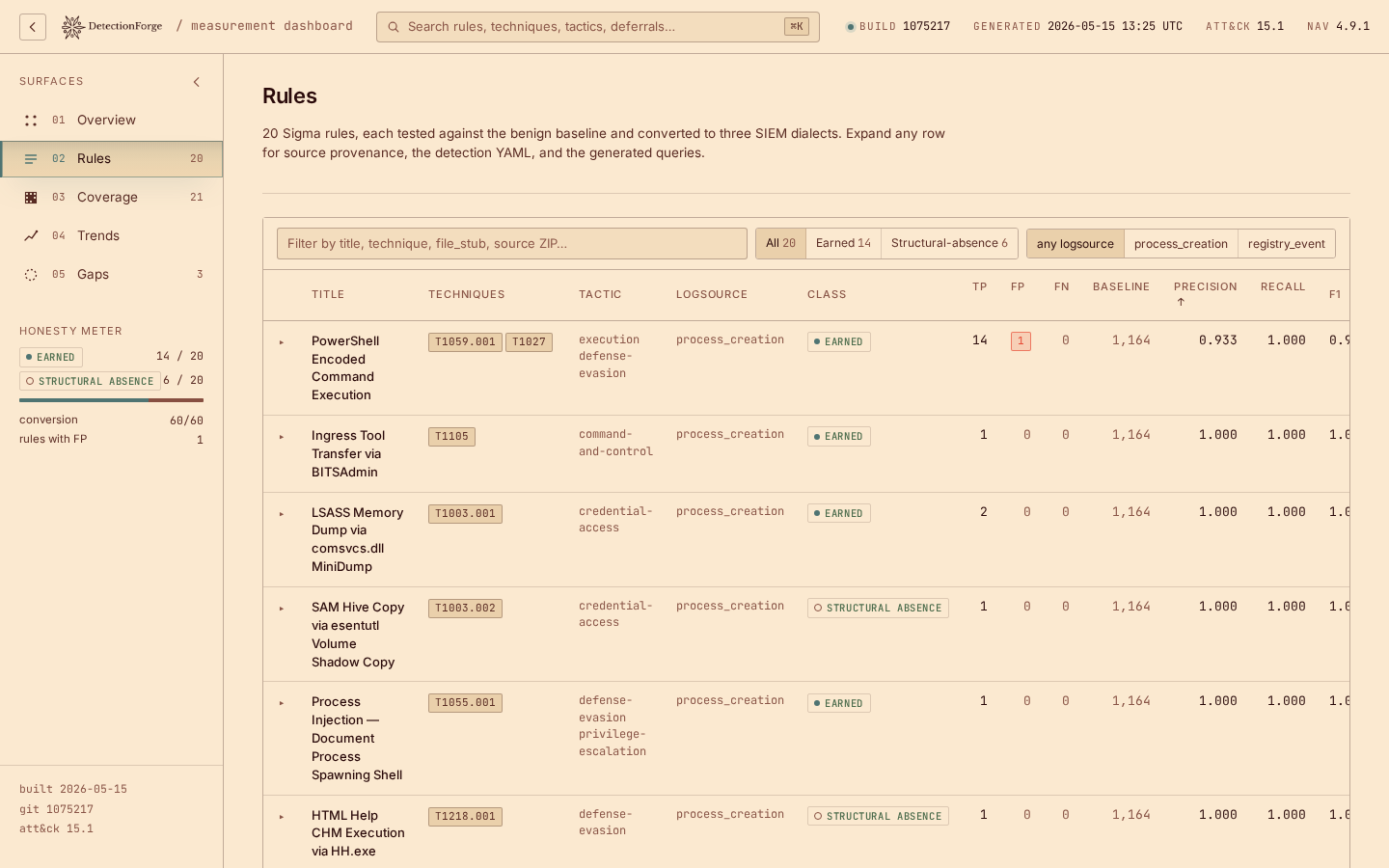Click the Gaps dashed-circle icon
This screenshot has width=1389, height=868.
coord(31,275)
